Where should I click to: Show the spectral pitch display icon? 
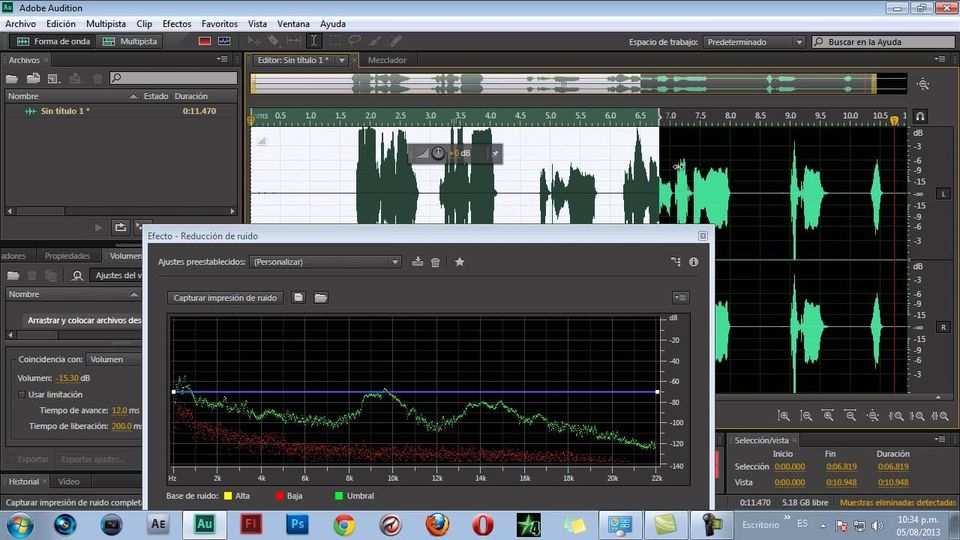[224, 41]
